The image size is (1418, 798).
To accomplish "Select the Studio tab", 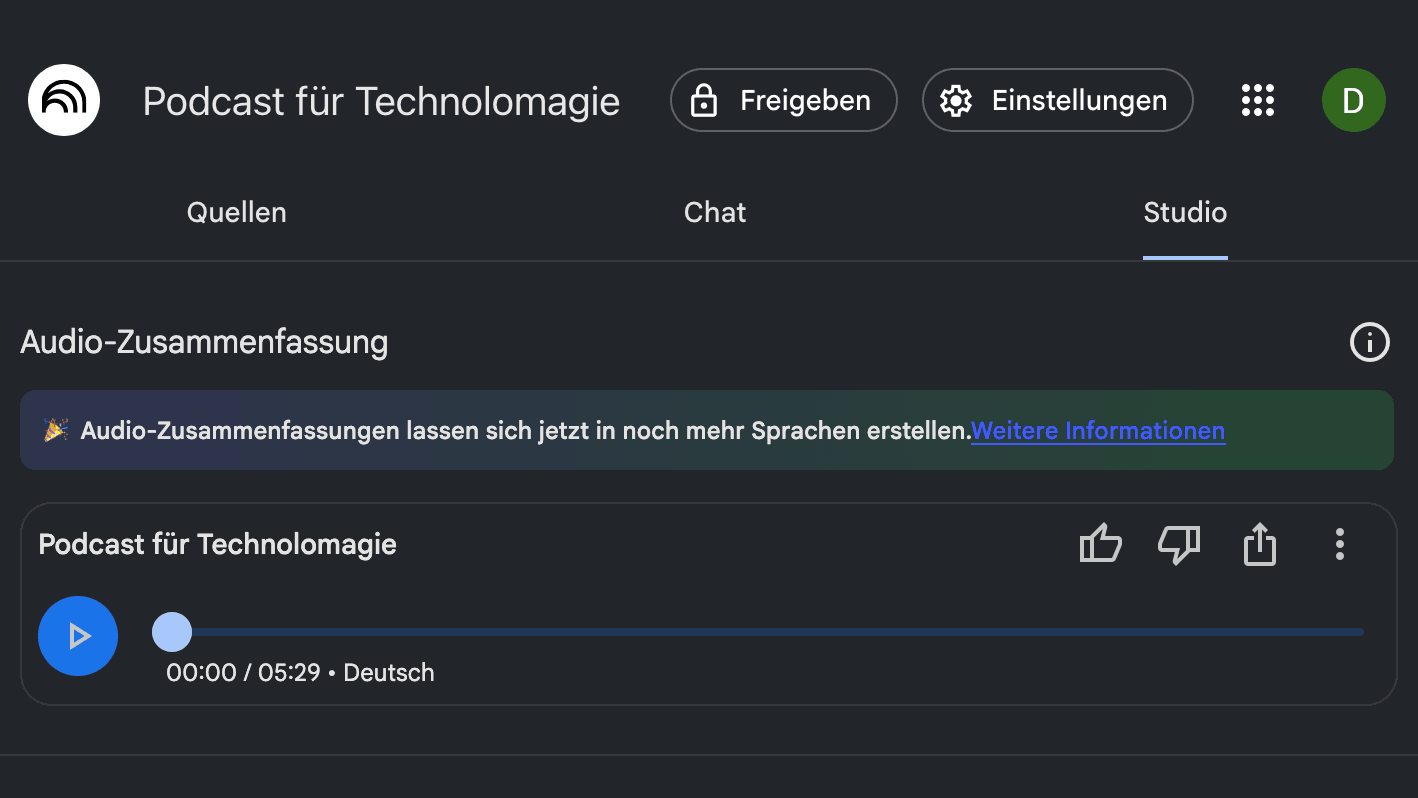I will 1185,212.
